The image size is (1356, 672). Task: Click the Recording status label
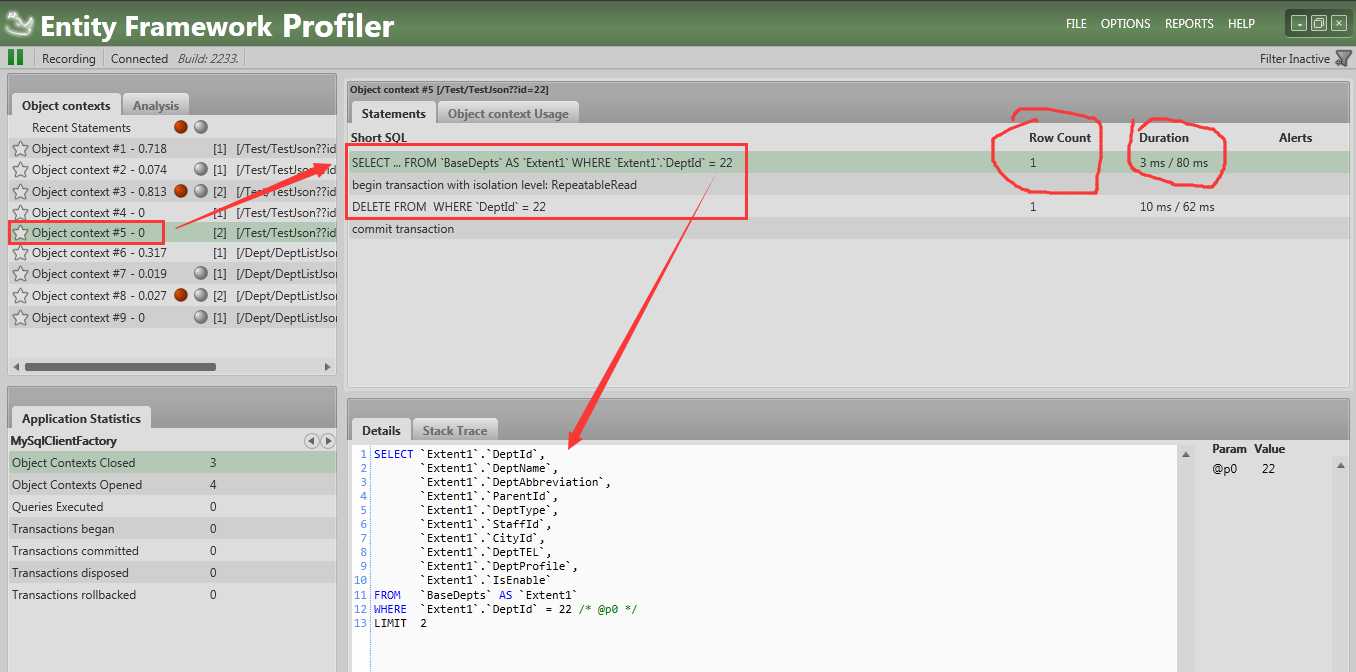point(69,59)
